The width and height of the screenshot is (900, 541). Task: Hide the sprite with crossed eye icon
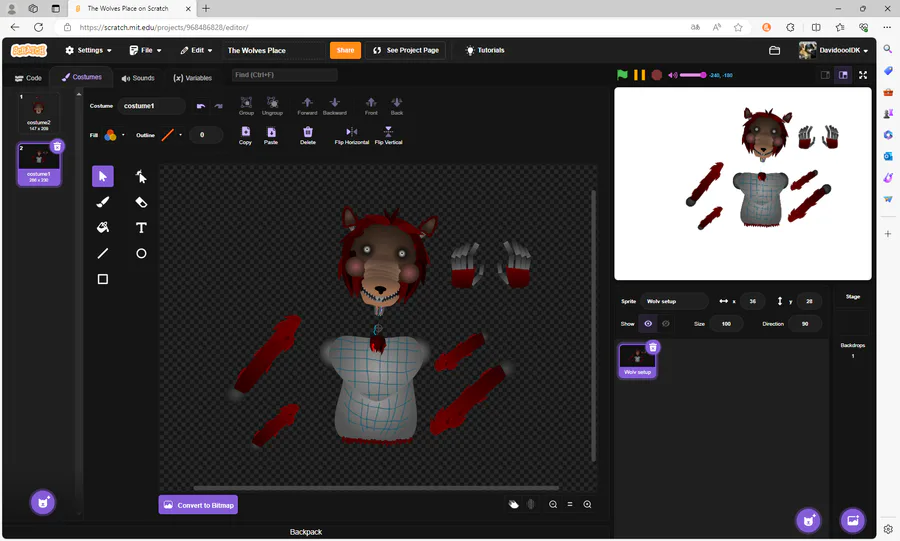click(666, 324)
